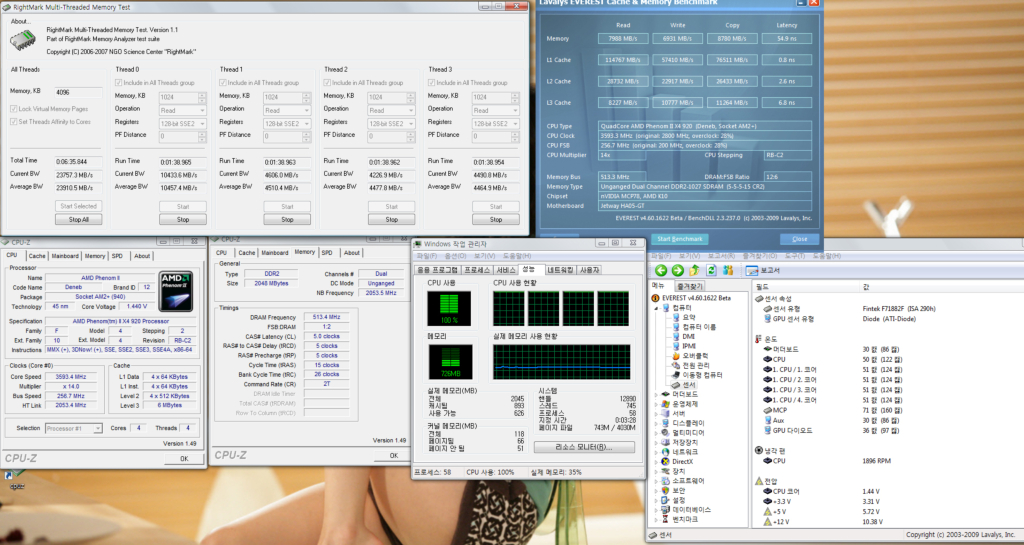Click Thread 3 Stop button
The width and height of the screenshot is (1024, 545).
(x=496, y=220)
